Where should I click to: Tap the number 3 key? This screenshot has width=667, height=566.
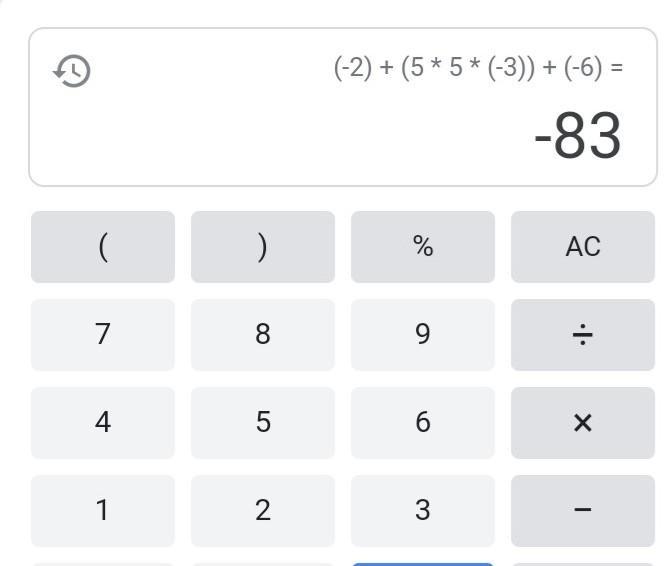423,511
